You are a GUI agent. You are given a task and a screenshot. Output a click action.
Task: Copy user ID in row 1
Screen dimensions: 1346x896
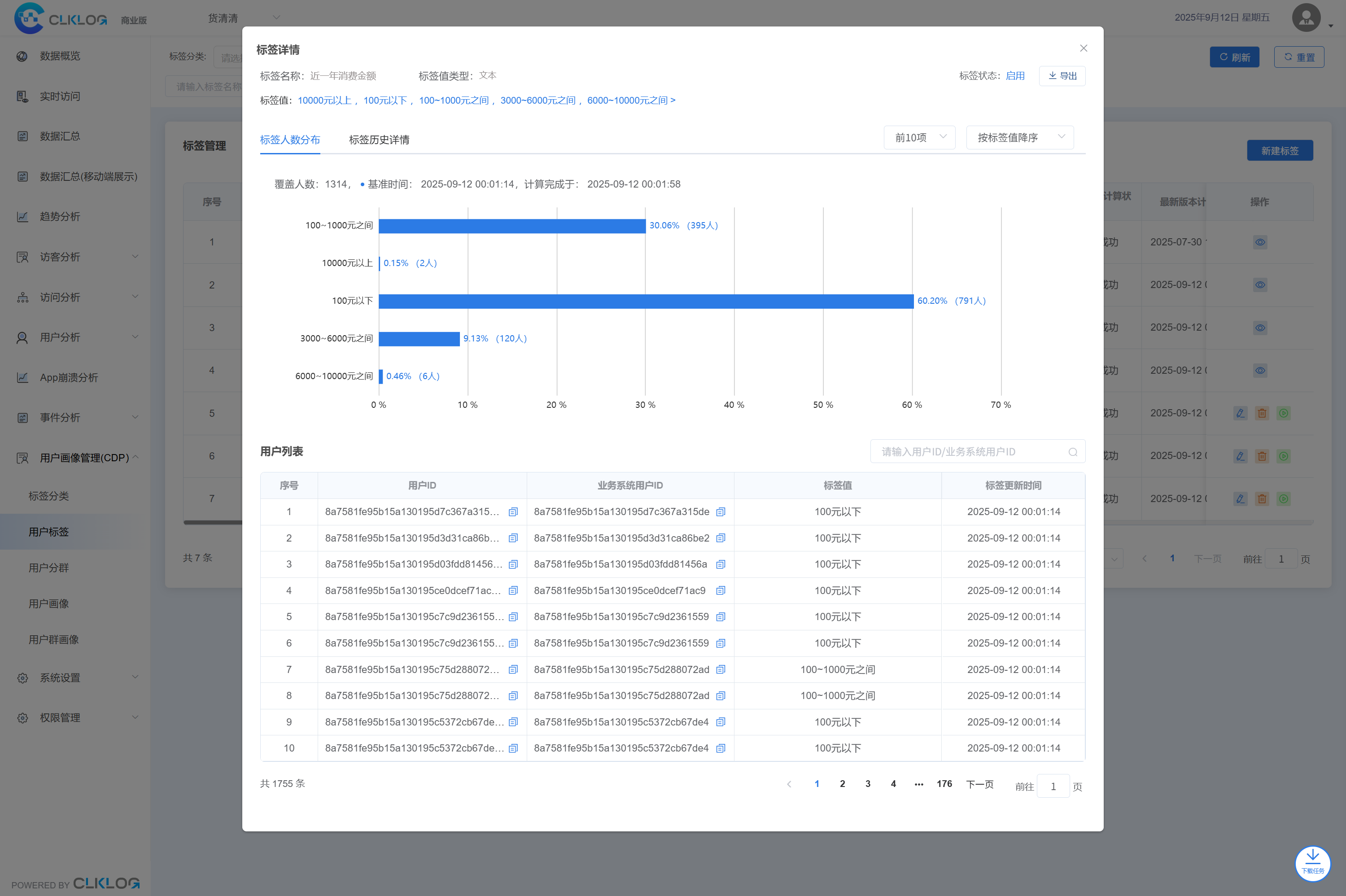coord(513,512)
